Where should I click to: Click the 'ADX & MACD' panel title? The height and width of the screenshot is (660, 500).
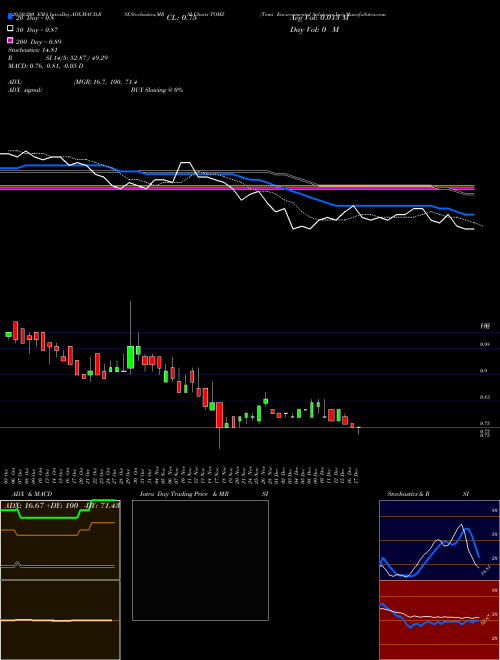coord(32,494)
